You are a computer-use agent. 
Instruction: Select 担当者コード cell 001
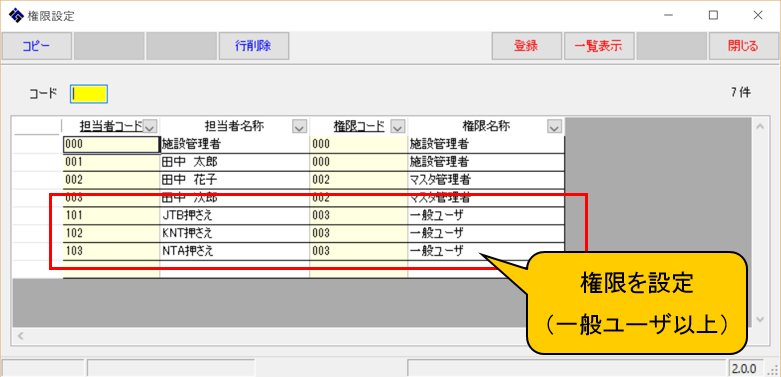click(x=111, y=162)
